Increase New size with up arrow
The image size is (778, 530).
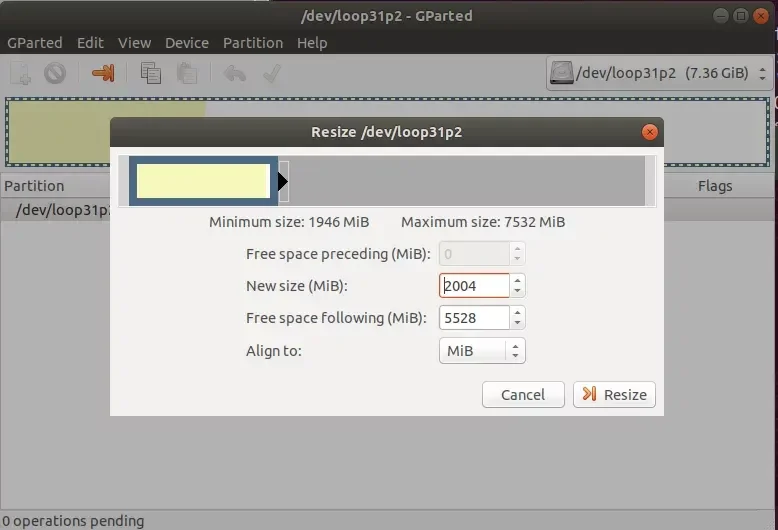[x=518, y=280]
